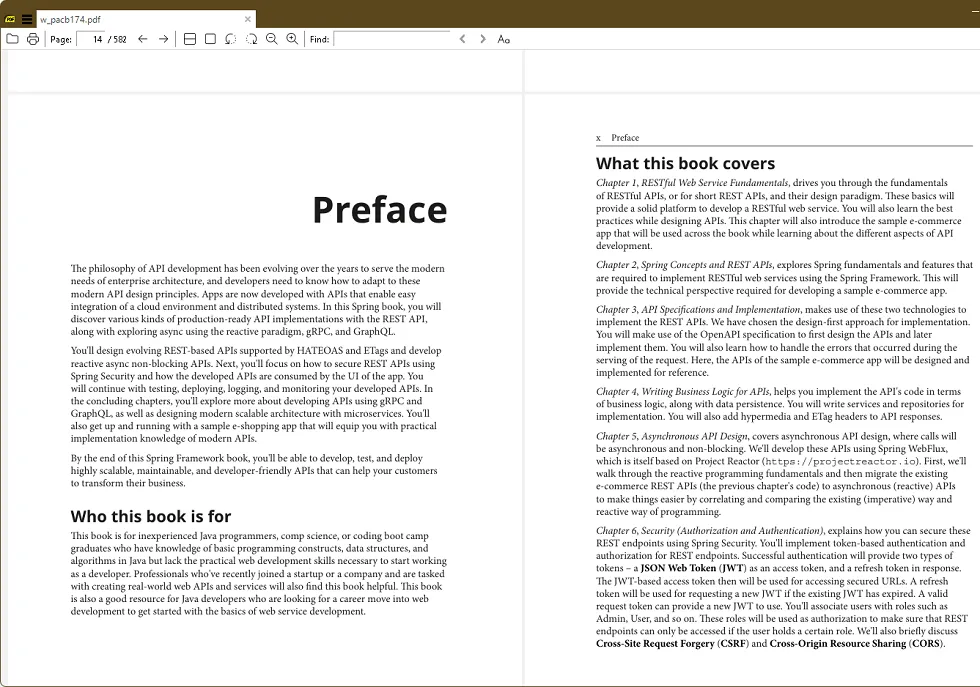Go to the previous page arrow
The width and height of the screenshot is (980, 687).
143,39
